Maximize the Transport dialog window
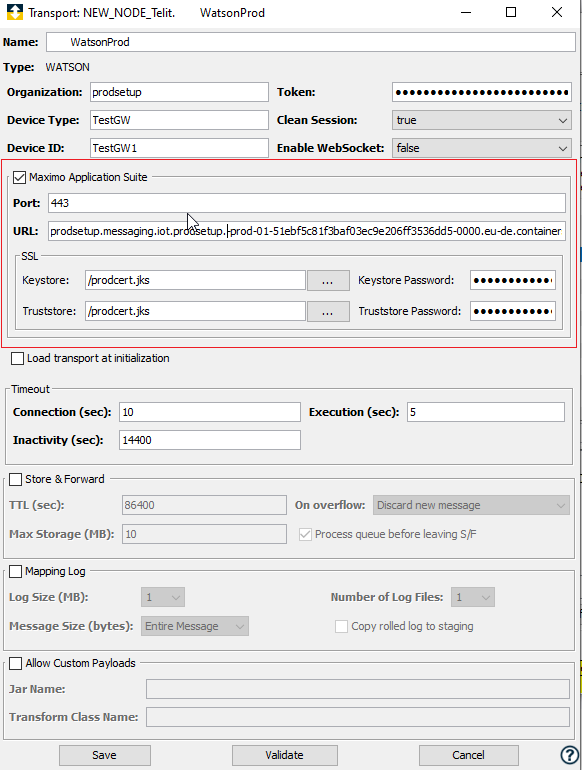 point(511,12)
